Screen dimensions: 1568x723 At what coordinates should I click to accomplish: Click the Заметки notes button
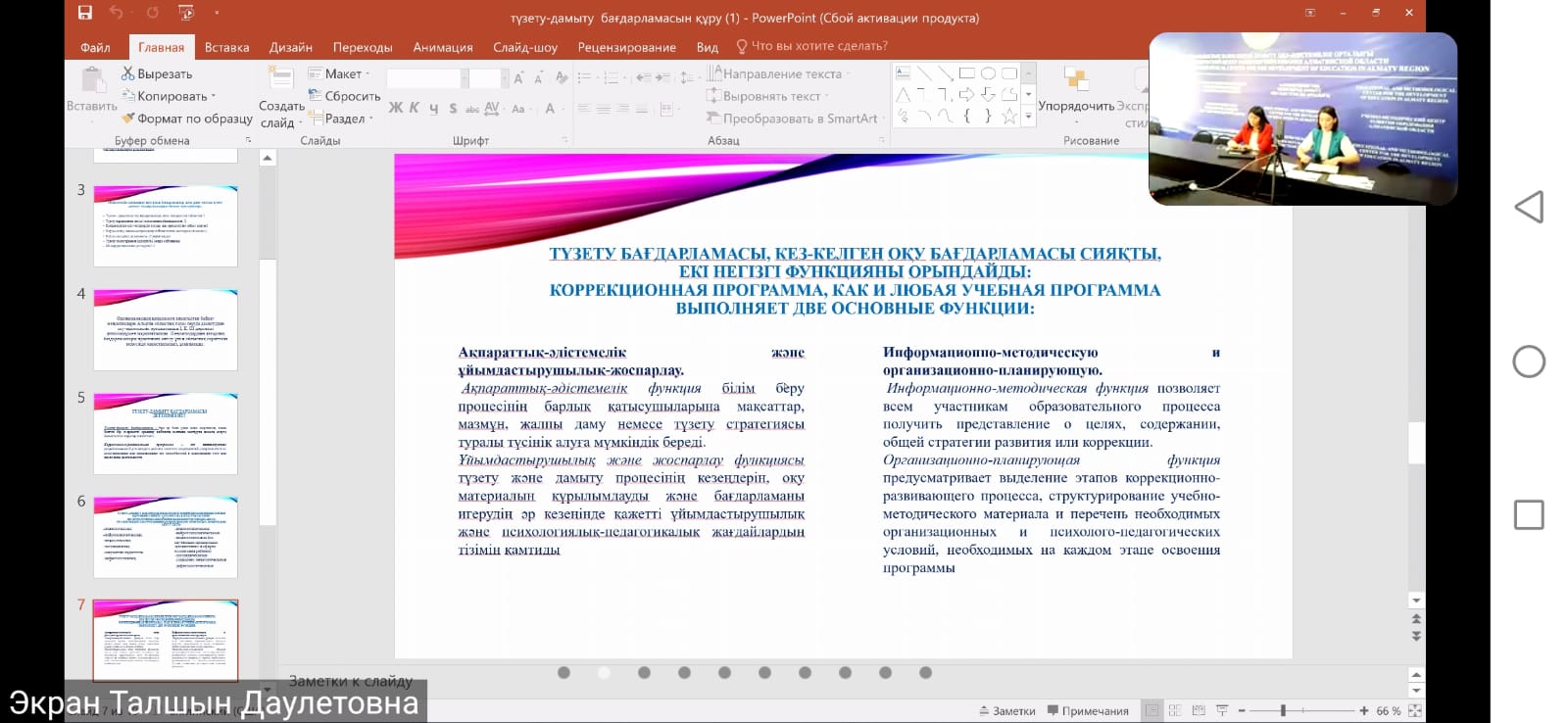1006,710
